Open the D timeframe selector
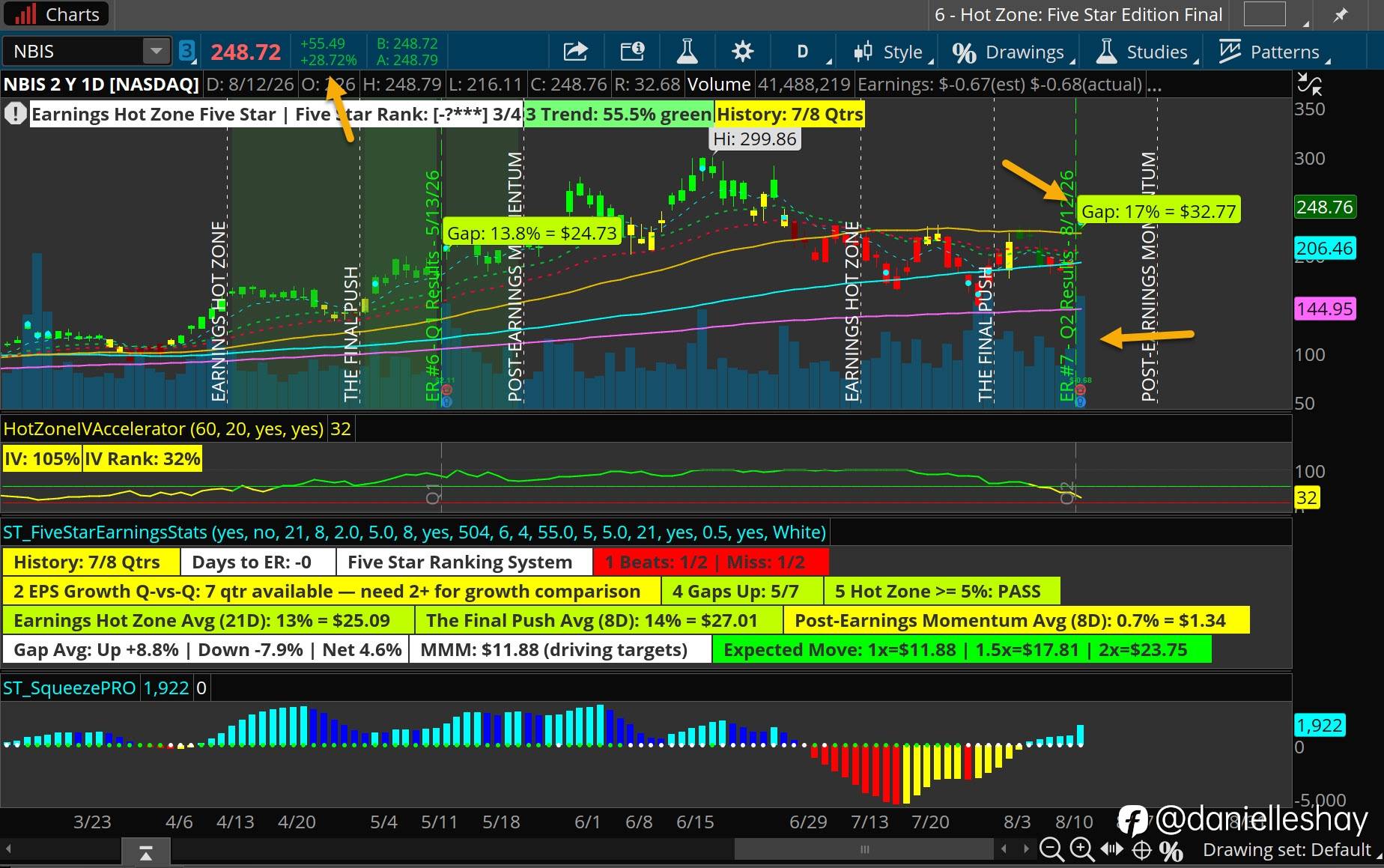Image resolution: width=1384 pixels, height=868 pixels. click(x=804, y=52)
